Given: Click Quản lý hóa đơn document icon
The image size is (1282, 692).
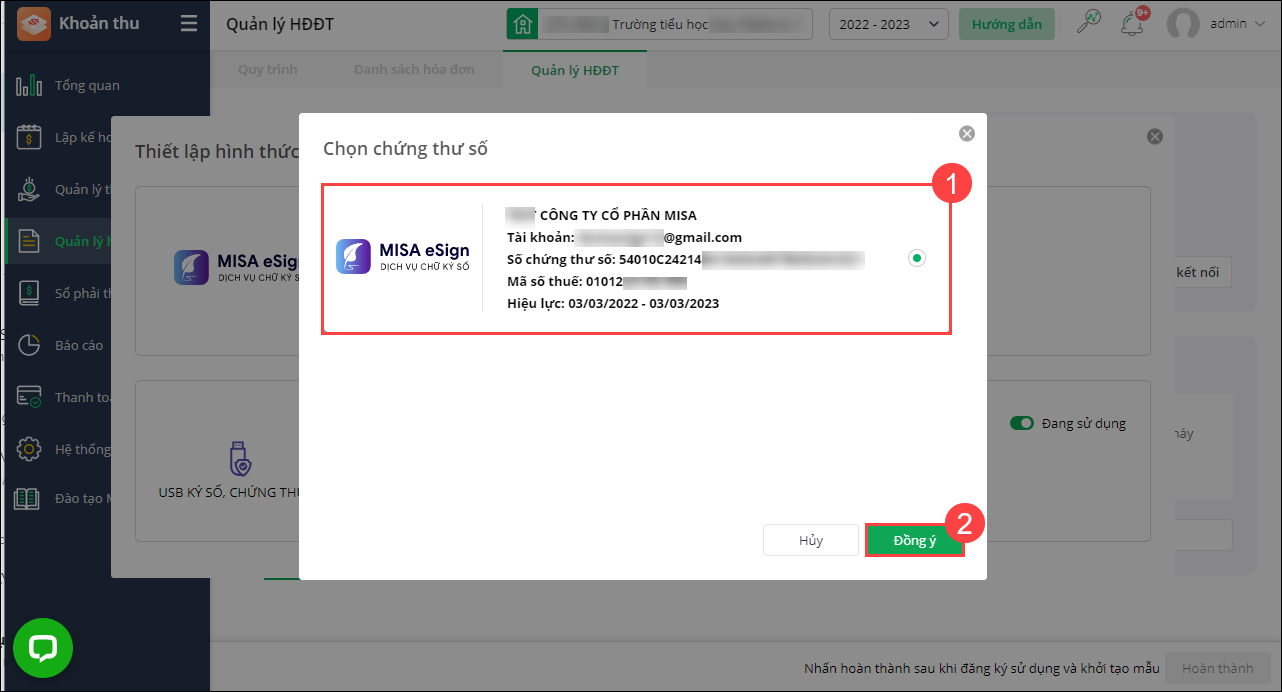Looking at the screenshot, I should click(x=29, y=241).
